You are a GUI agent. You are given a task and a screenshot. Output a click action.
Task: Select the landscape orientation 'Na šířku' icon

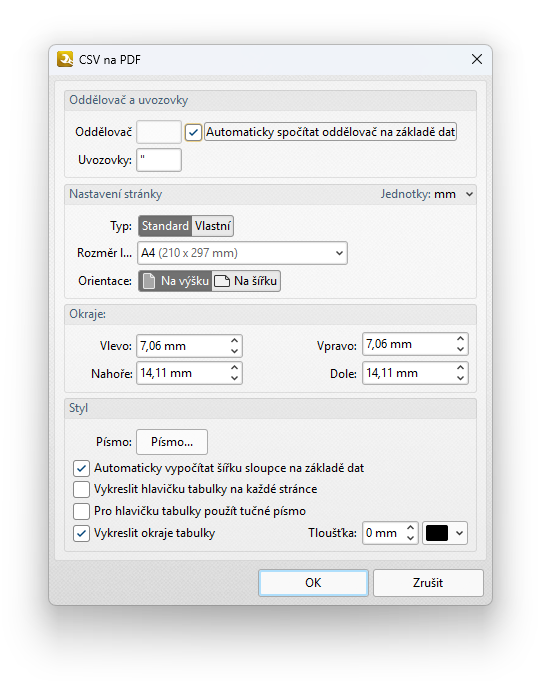coord(222,281)
